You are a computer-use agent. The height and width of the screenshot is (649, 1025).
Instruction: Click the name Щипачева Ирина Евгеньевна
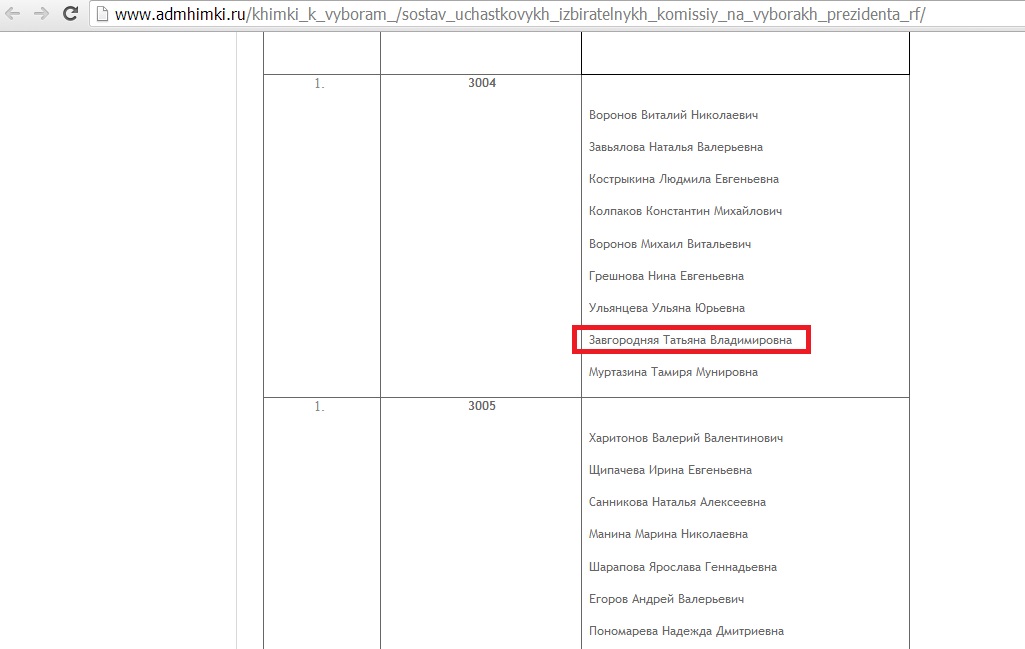coord(670,470)
